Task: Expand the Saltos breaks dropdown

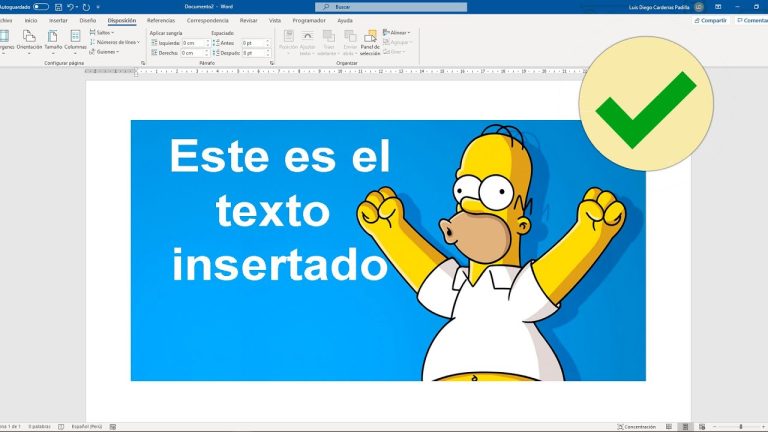Action: click(x=102, y=33)
